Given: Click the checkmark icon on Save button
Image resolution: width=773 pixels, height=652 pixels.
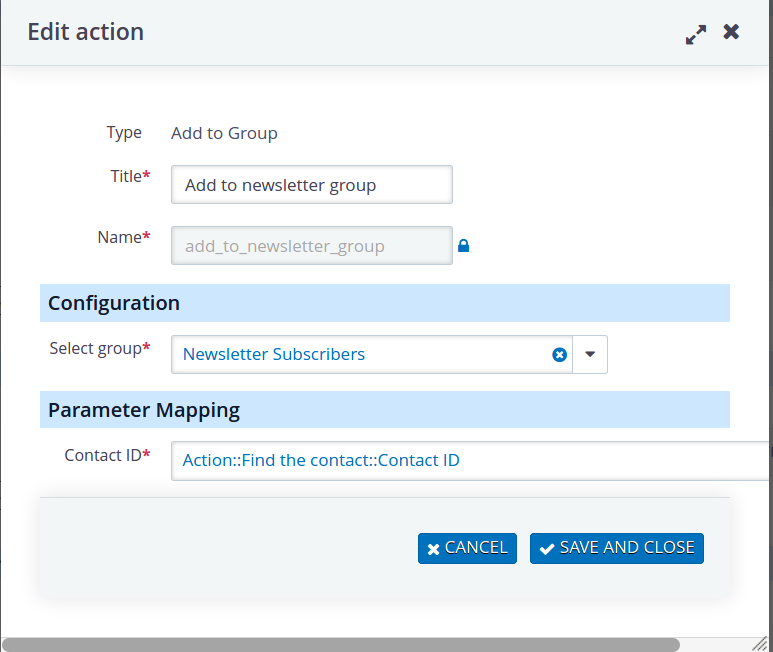Looking at the screenshot, I should [547, 549].
